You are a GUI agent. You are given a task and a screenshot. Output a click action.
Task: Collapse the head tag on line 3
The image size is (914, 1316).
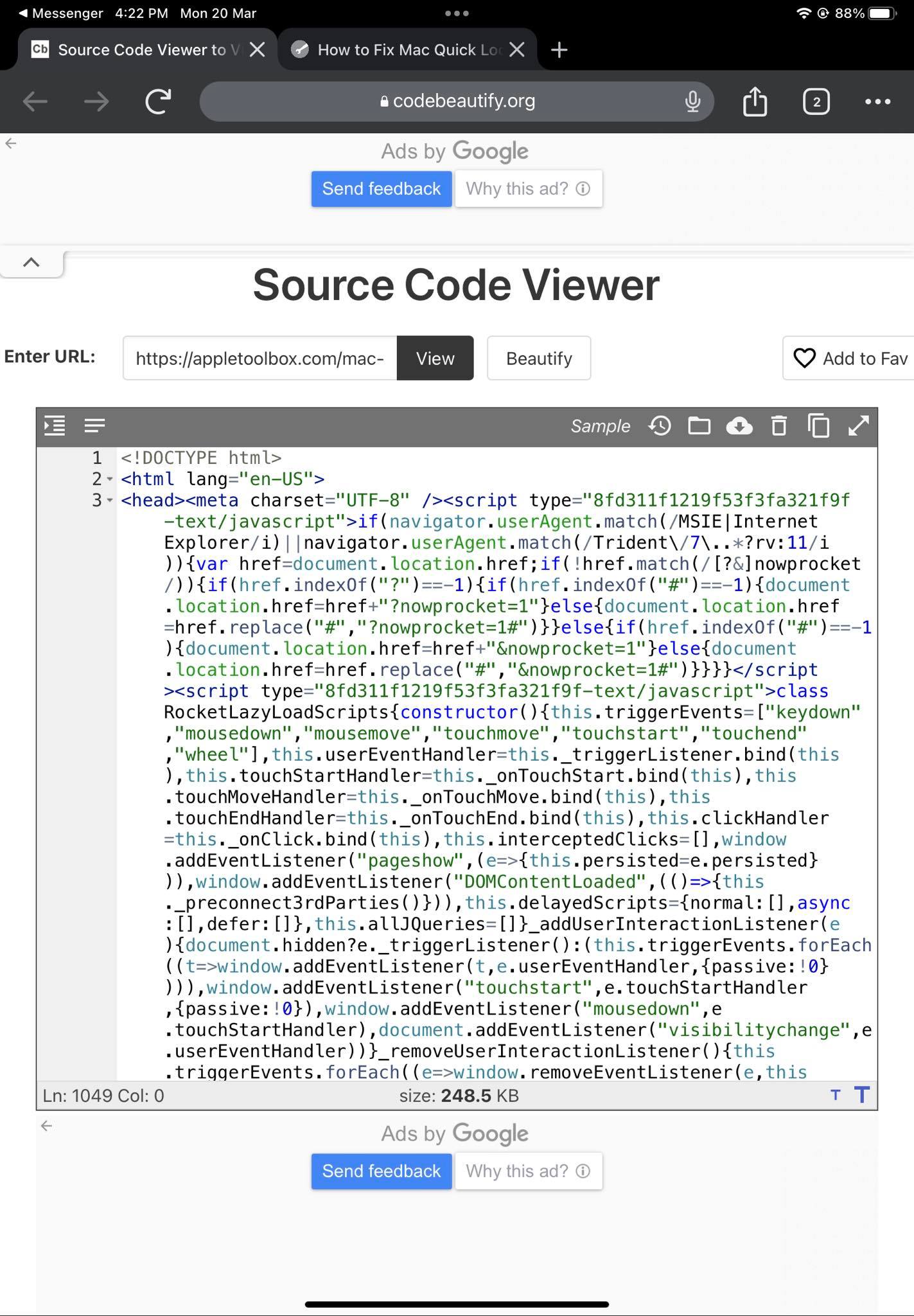110,501
